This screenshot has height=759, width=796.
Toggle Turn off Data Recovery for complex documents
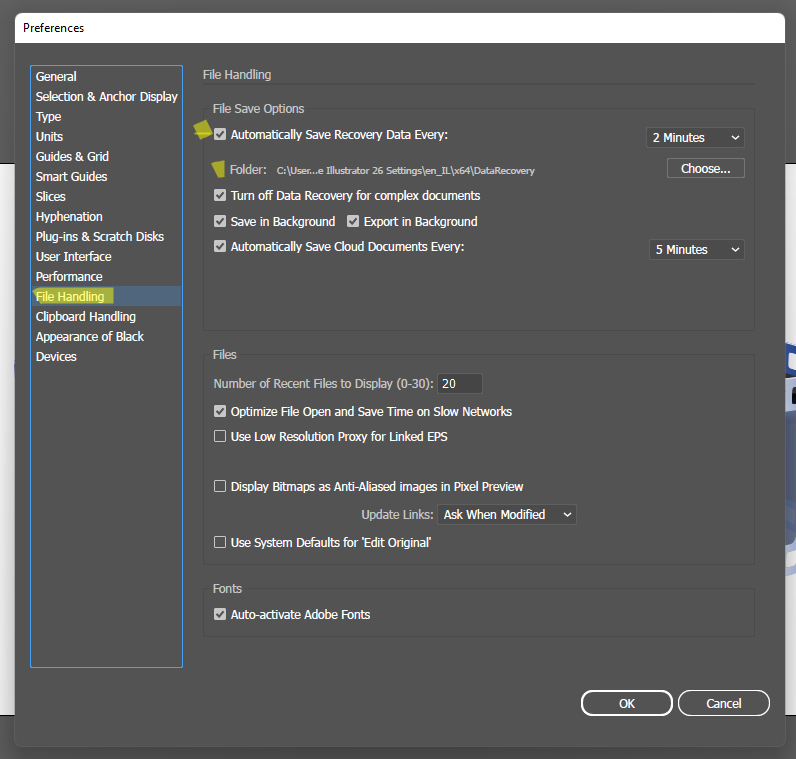pyautogui.click(x=220, y=195)
